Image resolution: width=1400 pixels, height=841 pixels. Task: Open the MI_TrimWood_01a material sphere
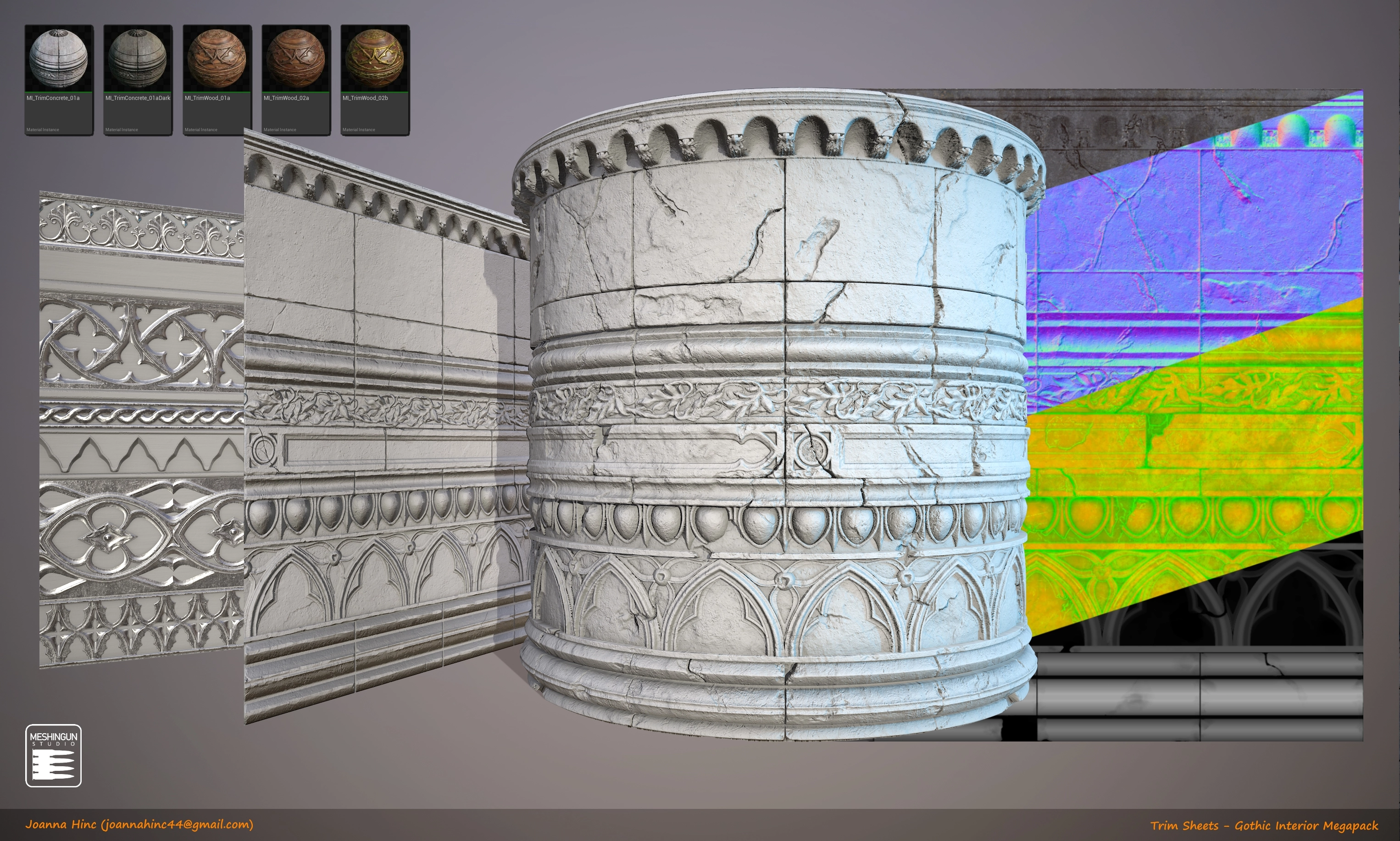click(217, 59)
